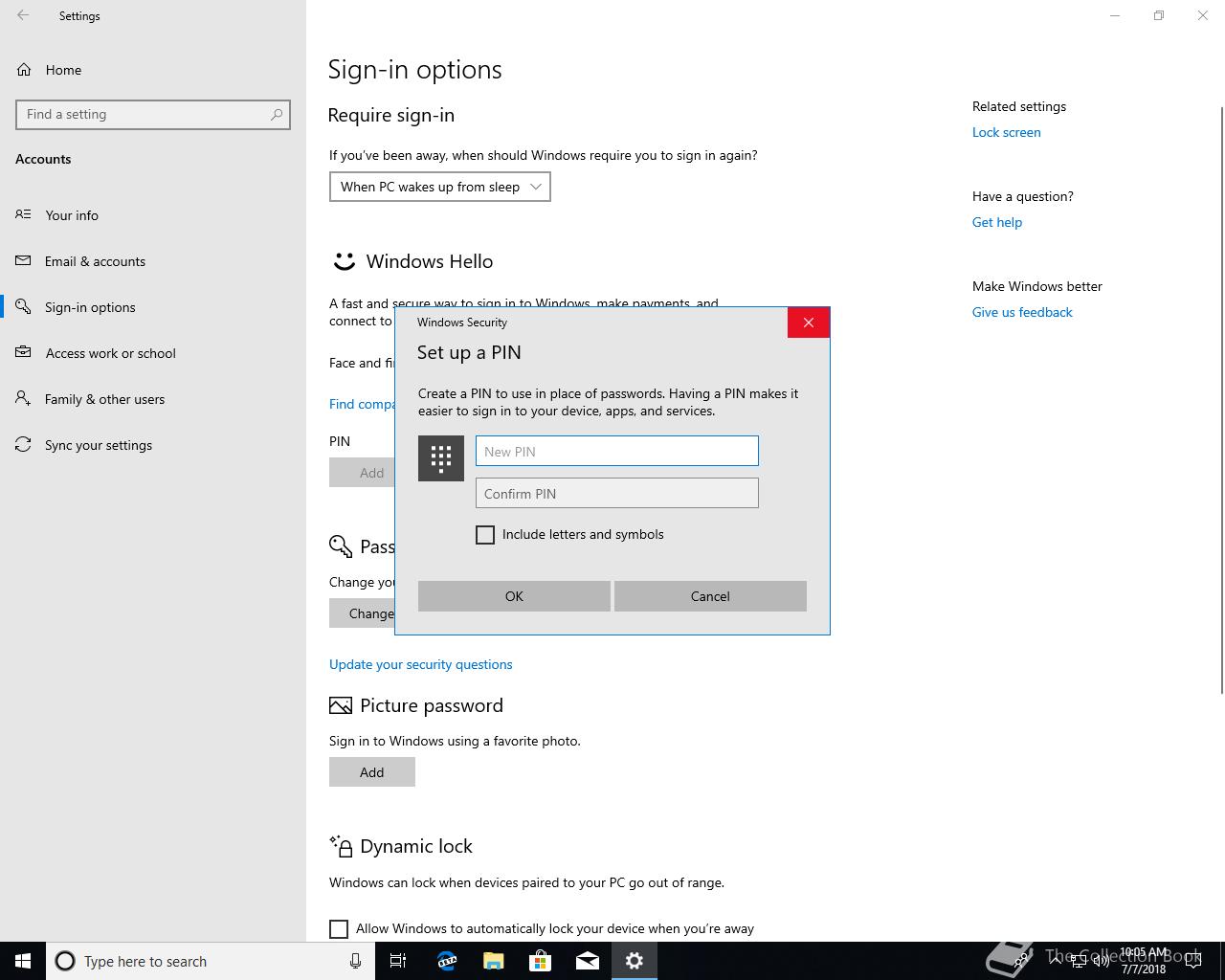Click the taskbar microphone icon

point(355,961)
